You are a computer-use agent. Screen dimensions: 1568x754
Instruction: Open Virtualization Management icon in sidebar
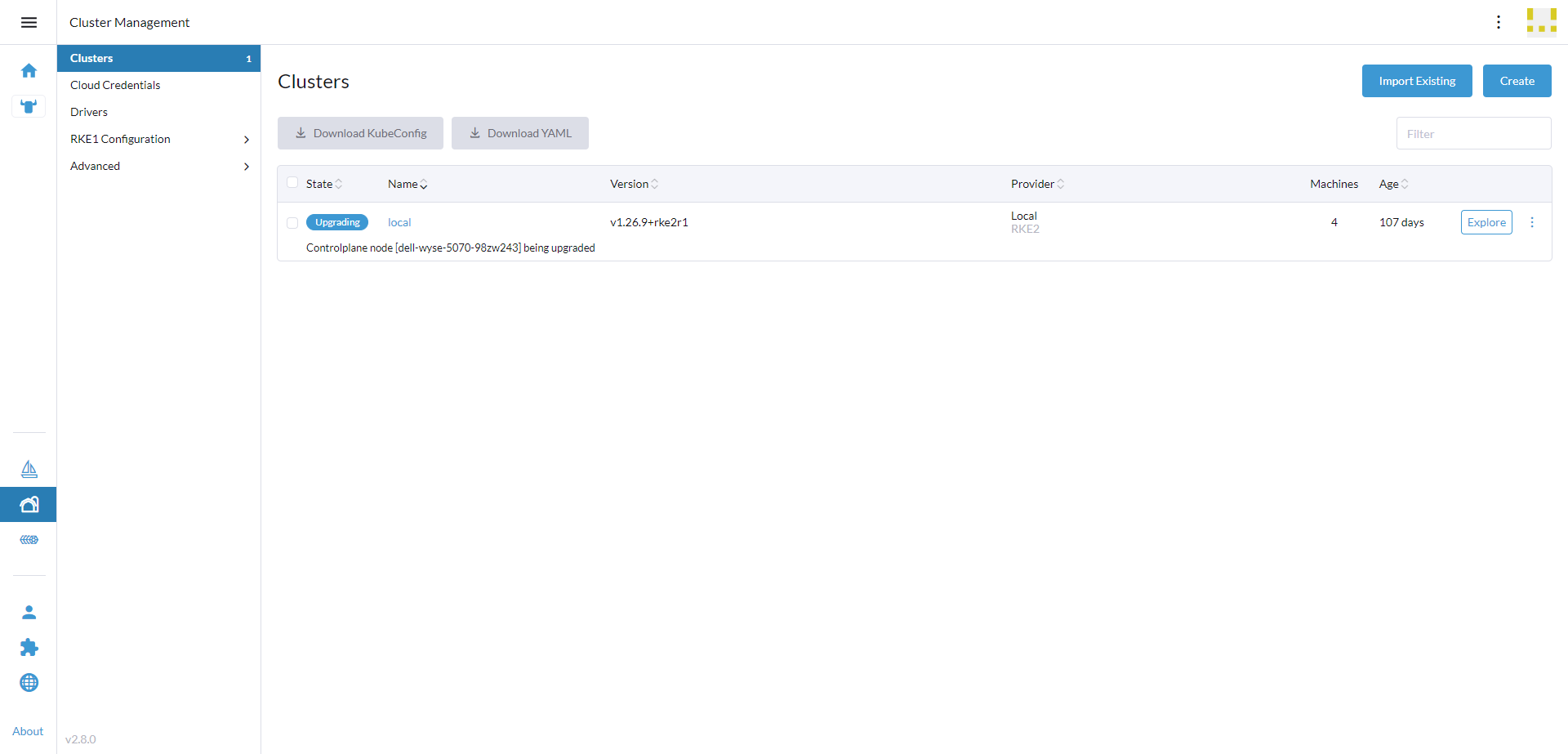tap(29, 540)
